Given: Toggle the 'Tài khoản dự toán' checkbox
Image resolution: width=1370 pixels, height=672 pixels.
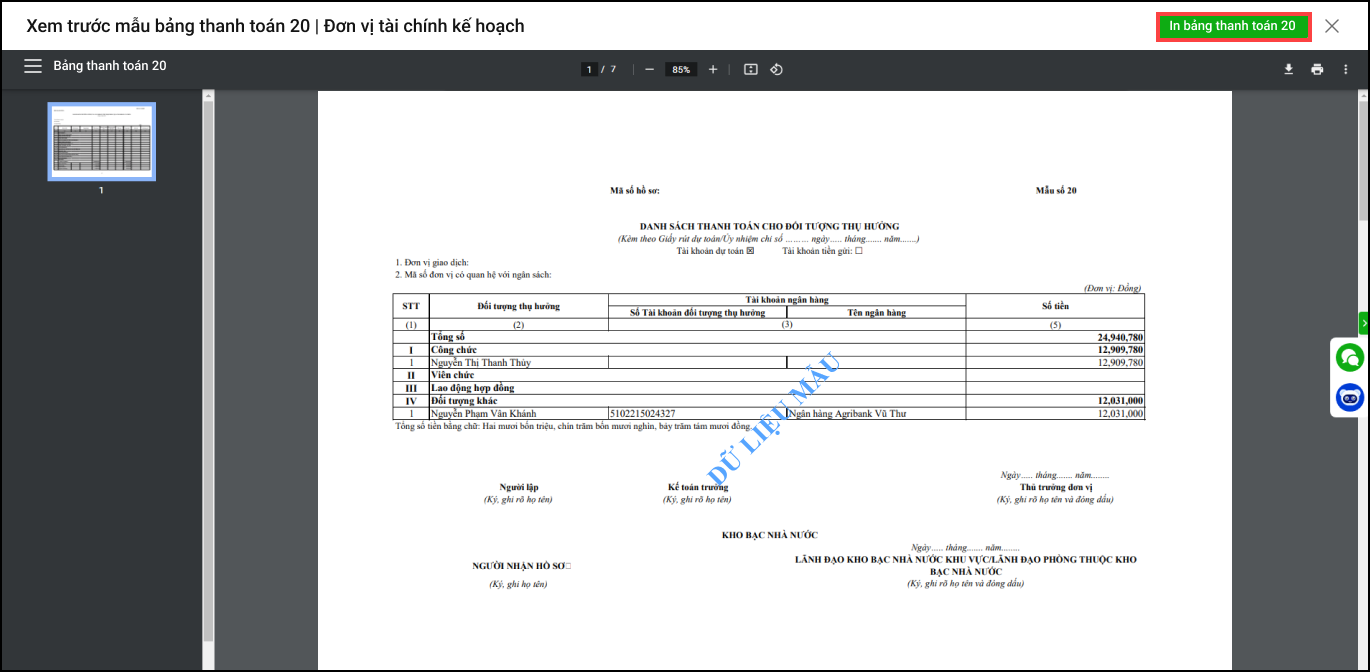Looking at the screenshot, I should point(751,251).
